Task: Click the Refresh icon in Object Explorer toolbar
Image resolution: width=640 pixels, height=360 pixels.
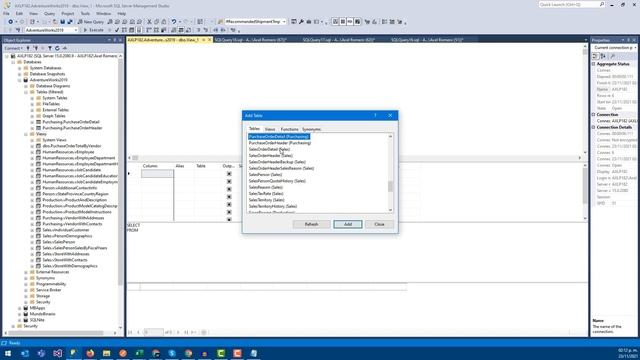Action: pyautogui.click(x=57, y=48)
